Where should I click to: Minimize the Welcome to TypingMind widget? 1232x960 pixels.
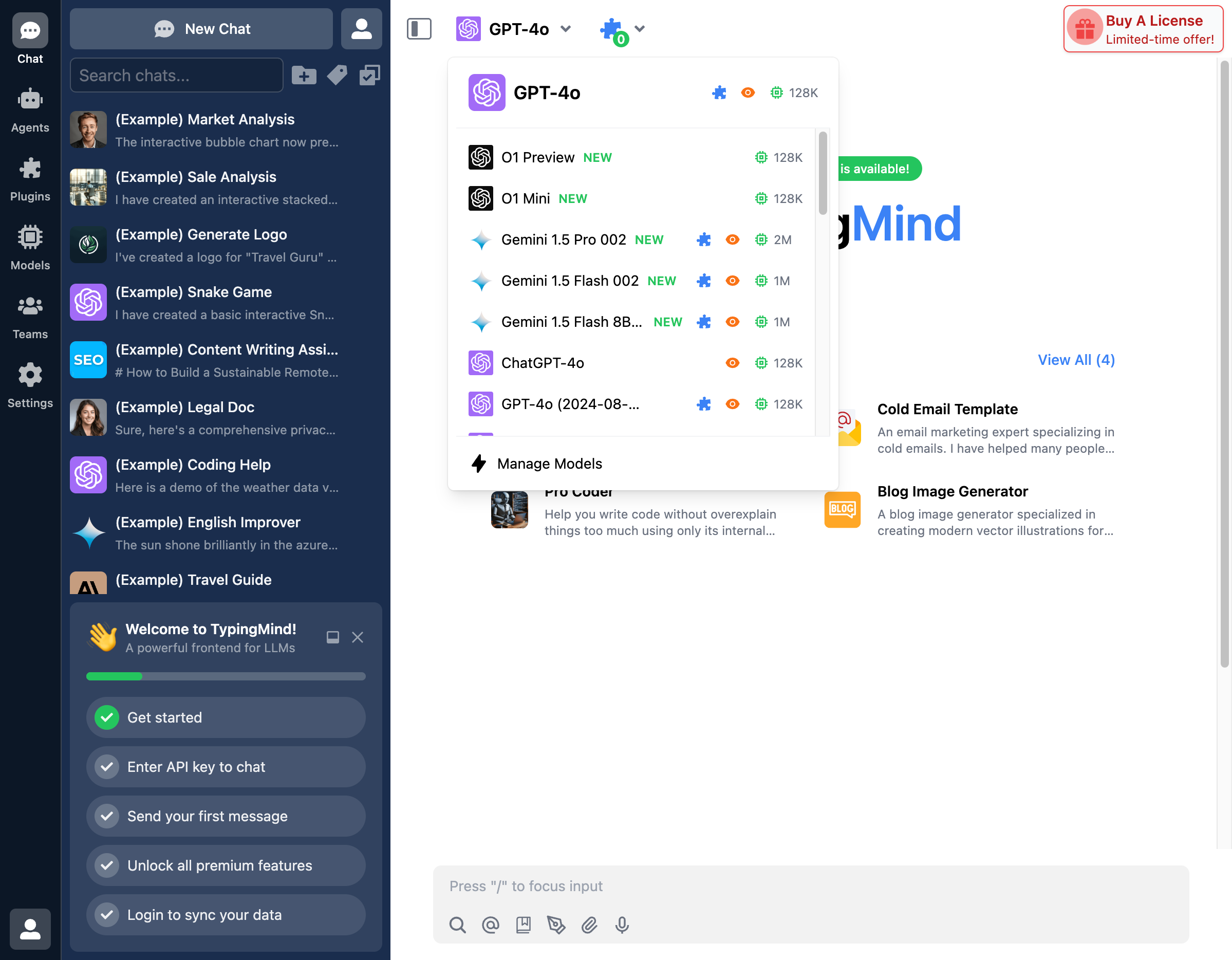[332, 637]
